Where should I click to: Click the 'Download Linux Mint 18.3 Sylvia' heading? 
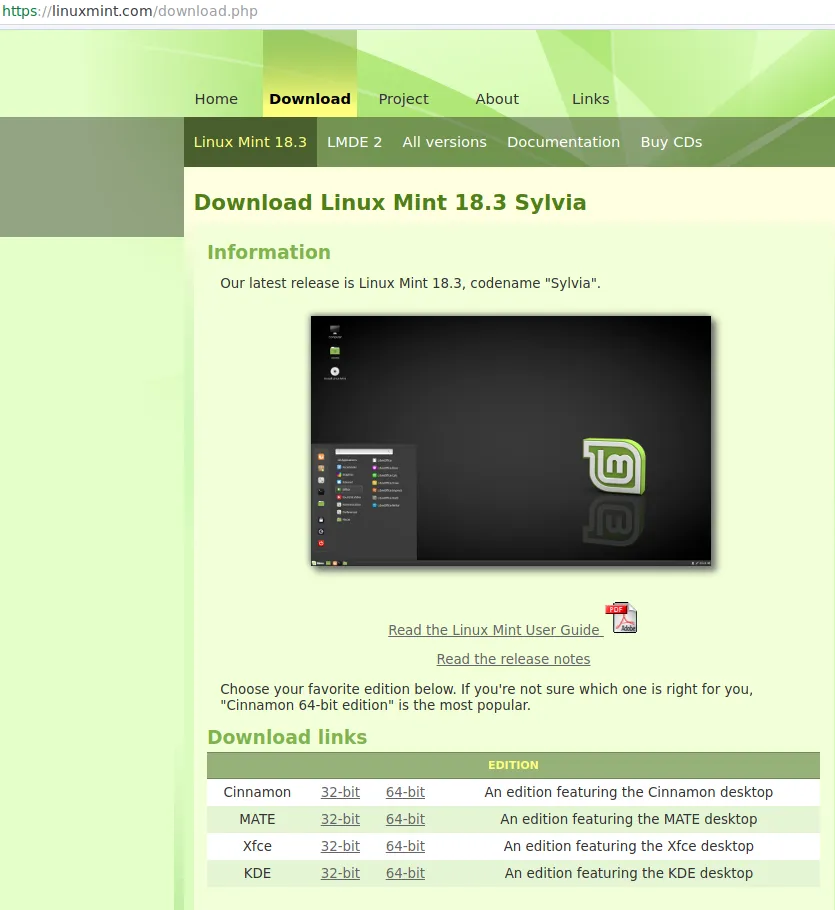pos(390,203)
